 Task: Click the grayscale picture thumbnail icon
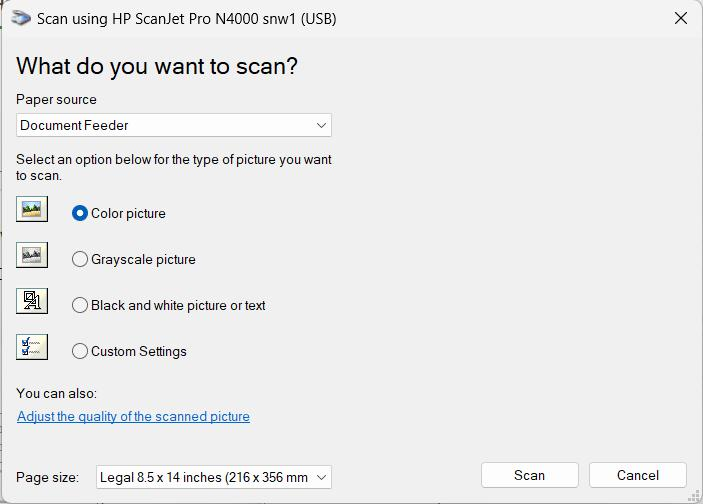click(x=32, y=255)
